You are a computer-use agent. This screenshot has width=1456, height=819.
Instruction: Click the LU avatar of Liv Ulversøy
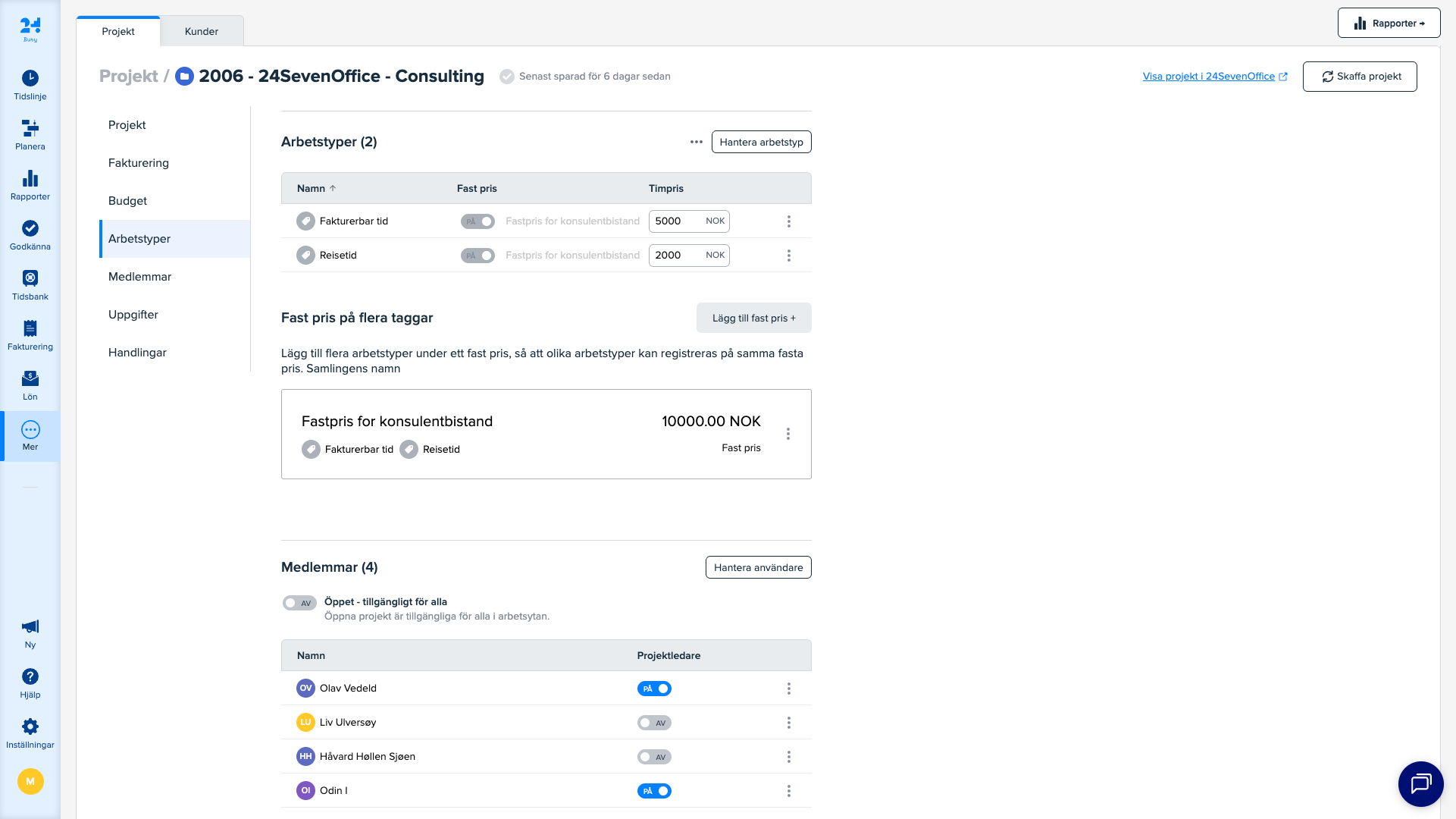(305, 722)
